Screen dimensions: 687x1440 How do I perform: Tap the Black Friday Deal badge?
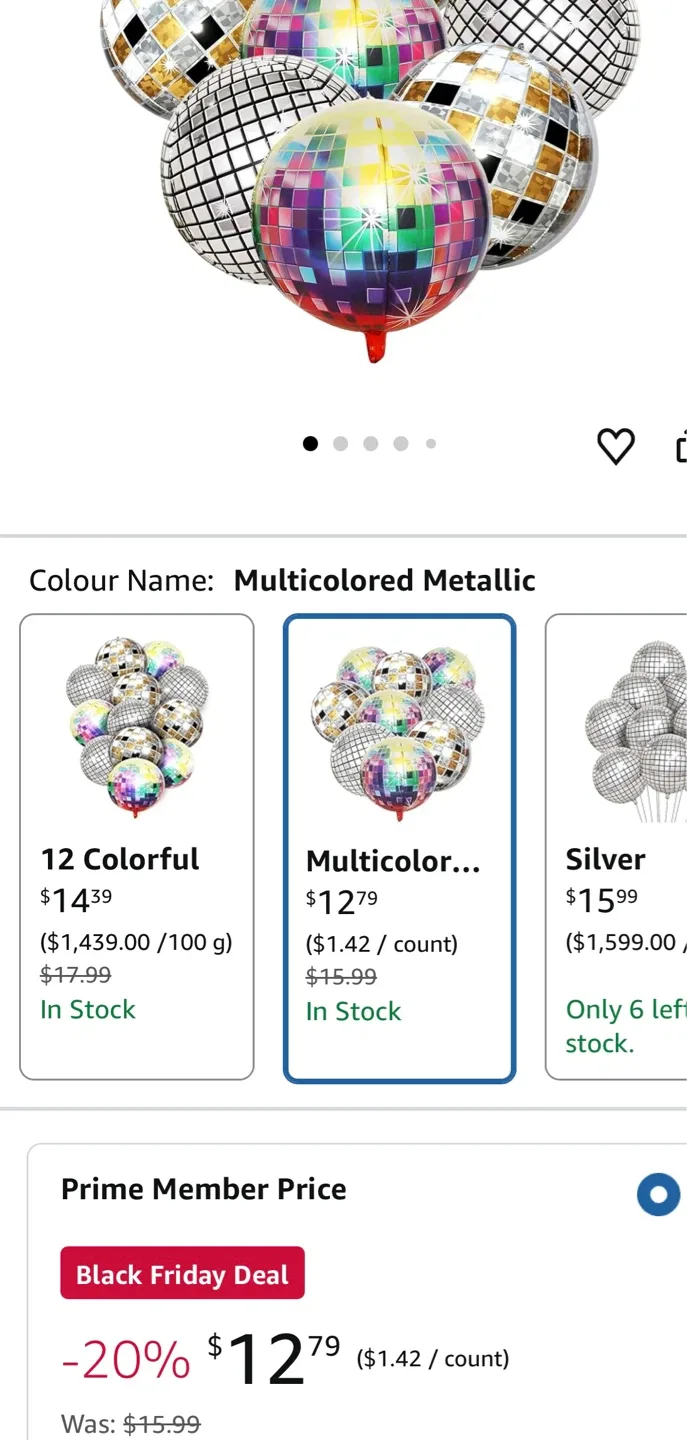pyautogui.click(x=182, y=1272)
